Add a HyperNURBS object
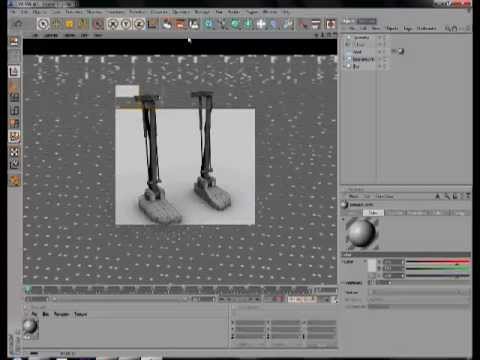 point(235,24)
